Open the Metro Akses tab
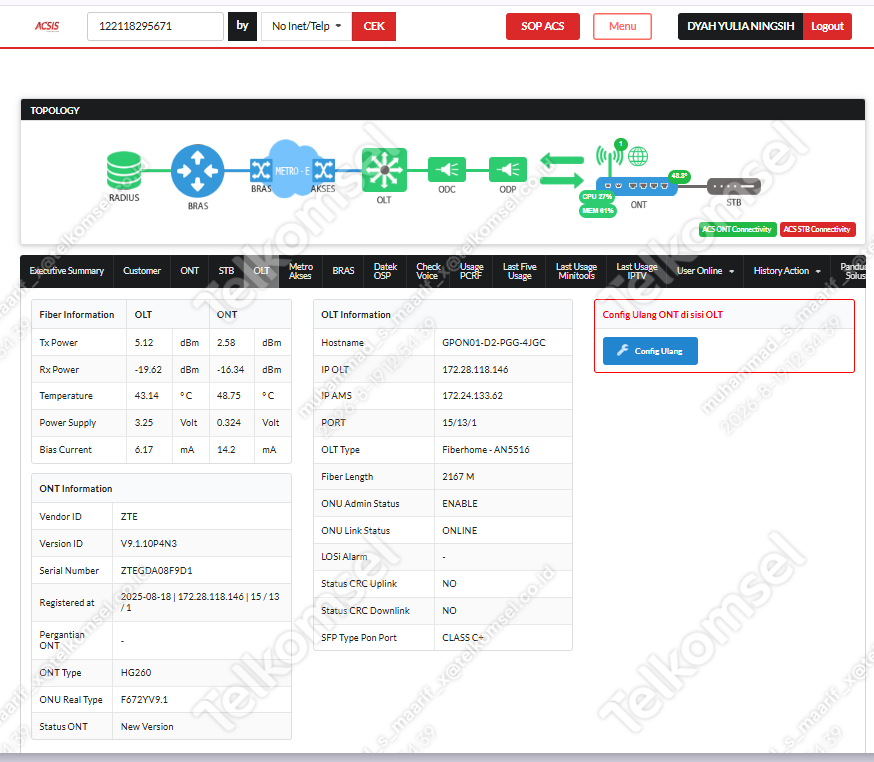874x762 pixels. point(300,271)
